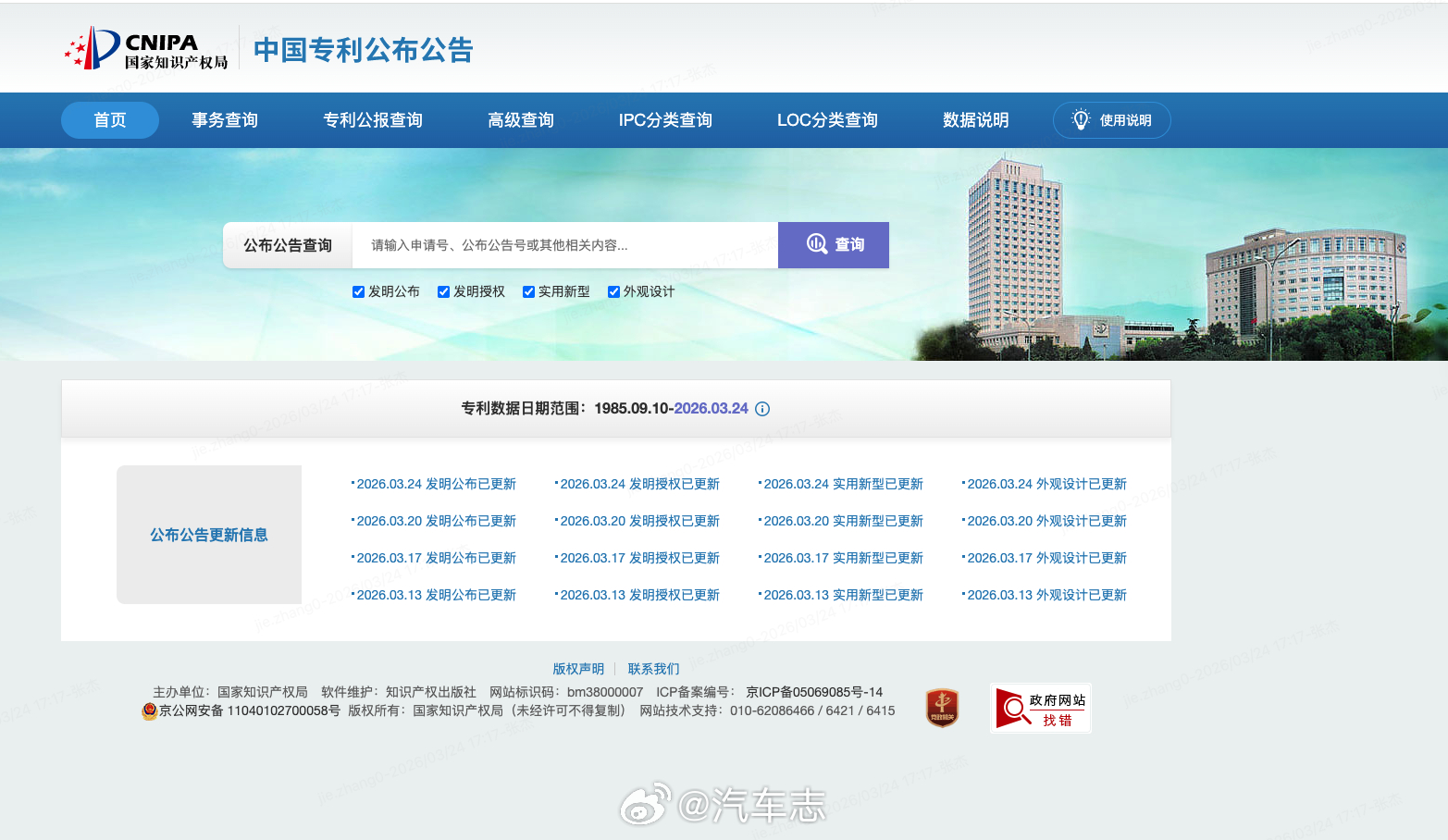Click the 京公网安备 police badge icon
Viewport: 1448px width, 840px height.
[149, 710]
